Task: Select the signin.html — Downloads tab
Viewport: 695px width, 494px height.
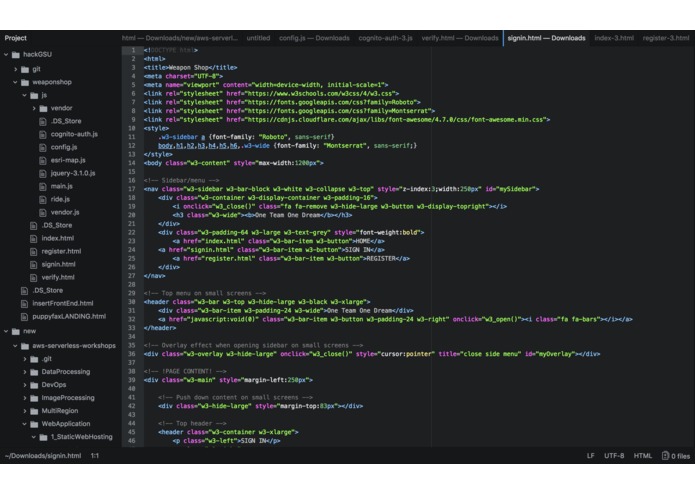Action: pos(547,38)
